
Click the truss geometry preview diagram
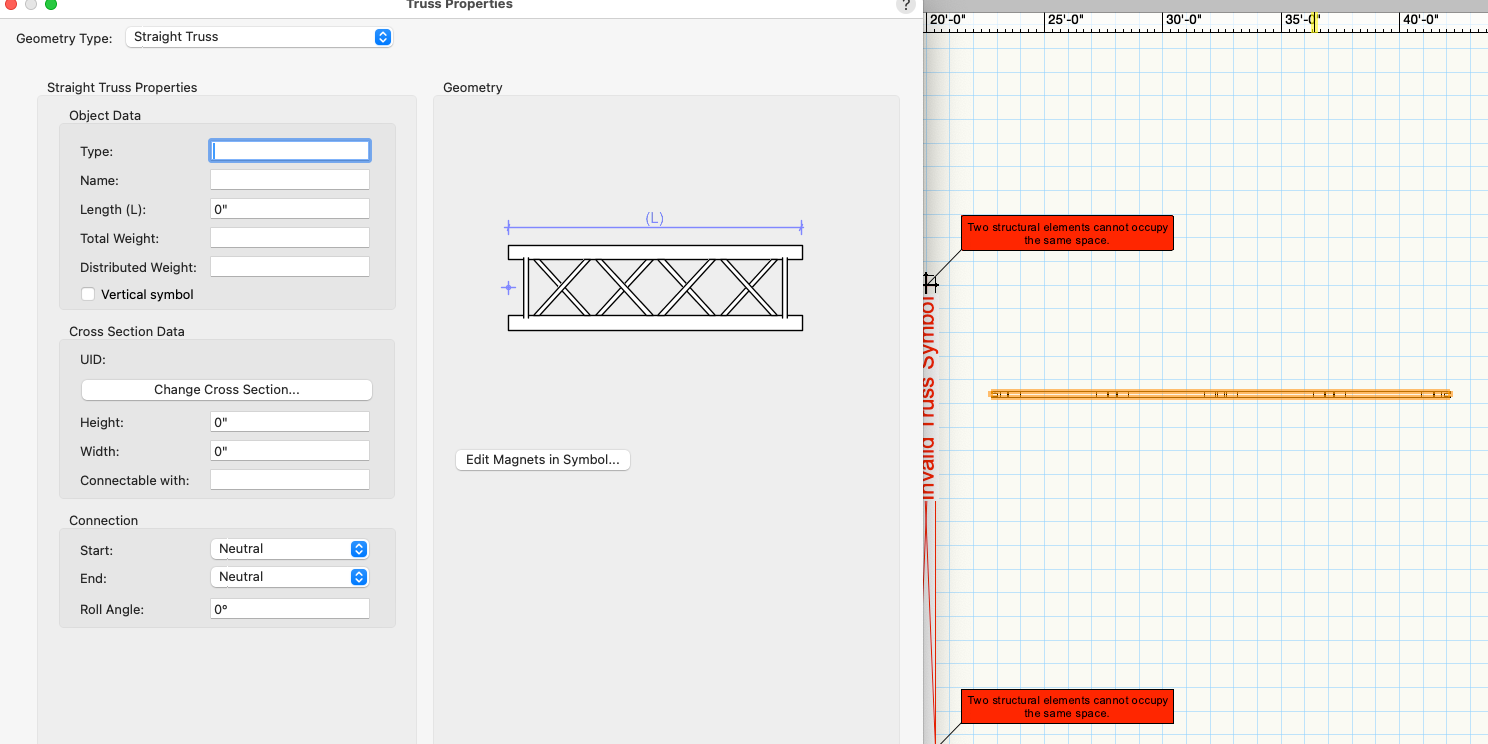(x=655, y=287)
